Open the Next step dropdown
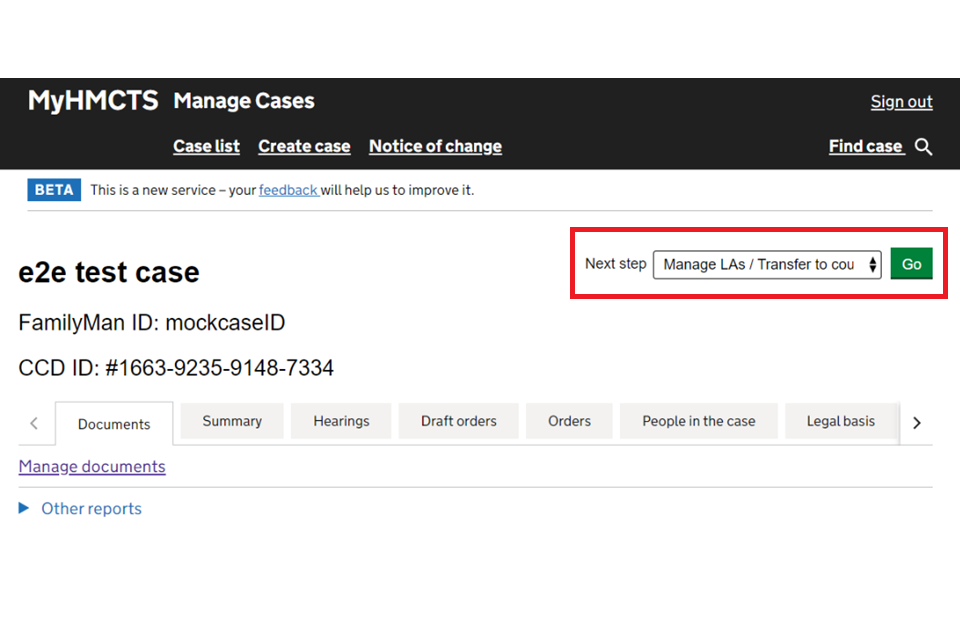This screenshot has height=640, width=960. [x=767, y=264]
